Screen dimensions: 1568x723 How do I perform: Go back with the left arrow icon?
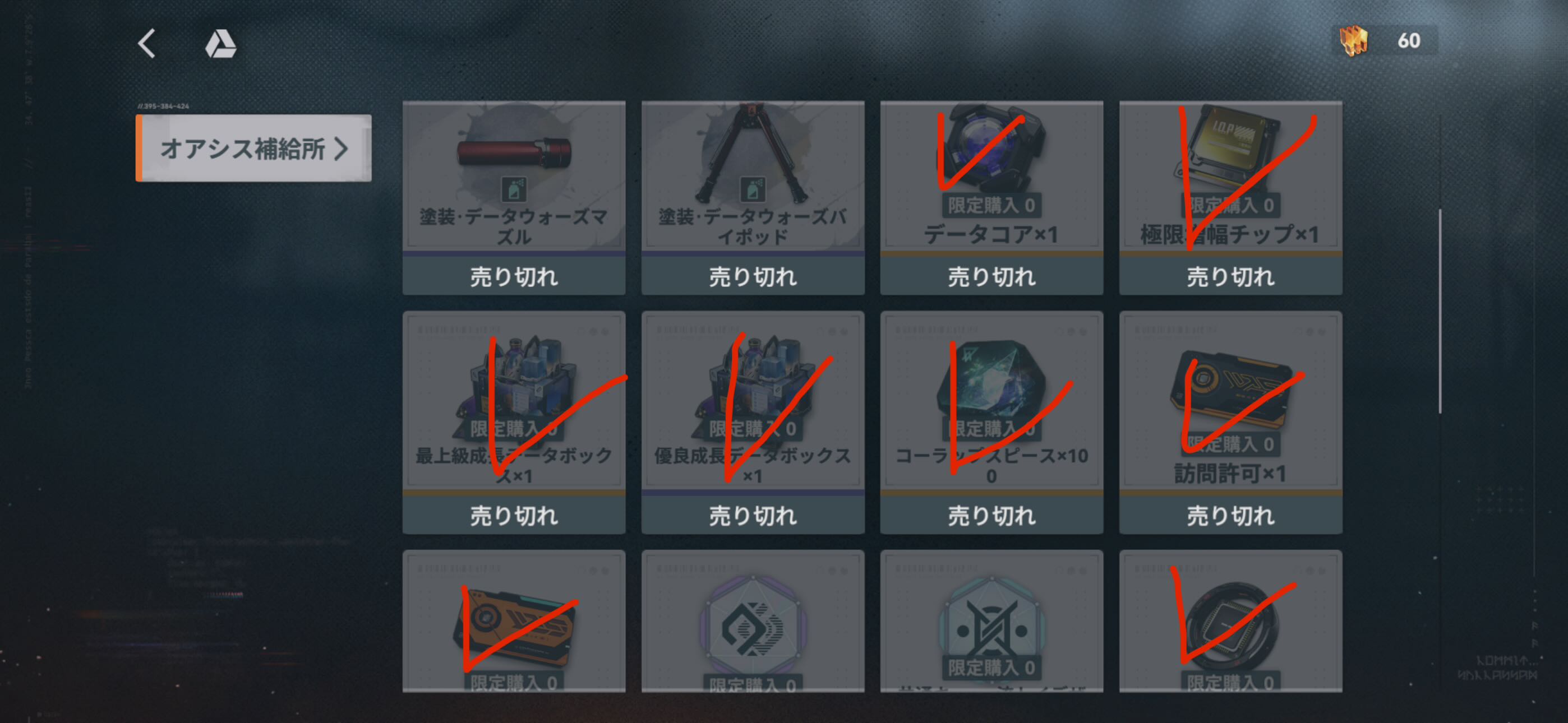tap(147, 43)
